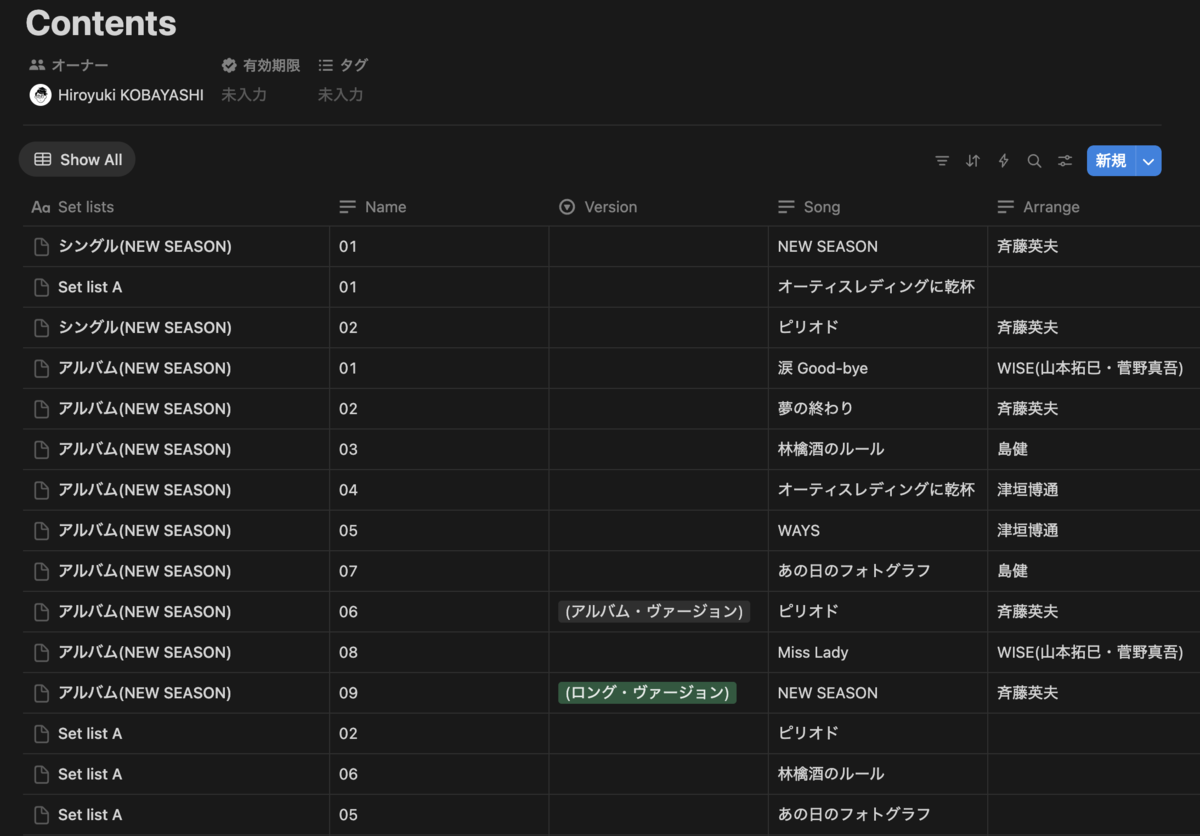Click the green (ロング・ヴァージョン) tag
The width and height of the screenshot is (1200, 836).
(647, 693)
